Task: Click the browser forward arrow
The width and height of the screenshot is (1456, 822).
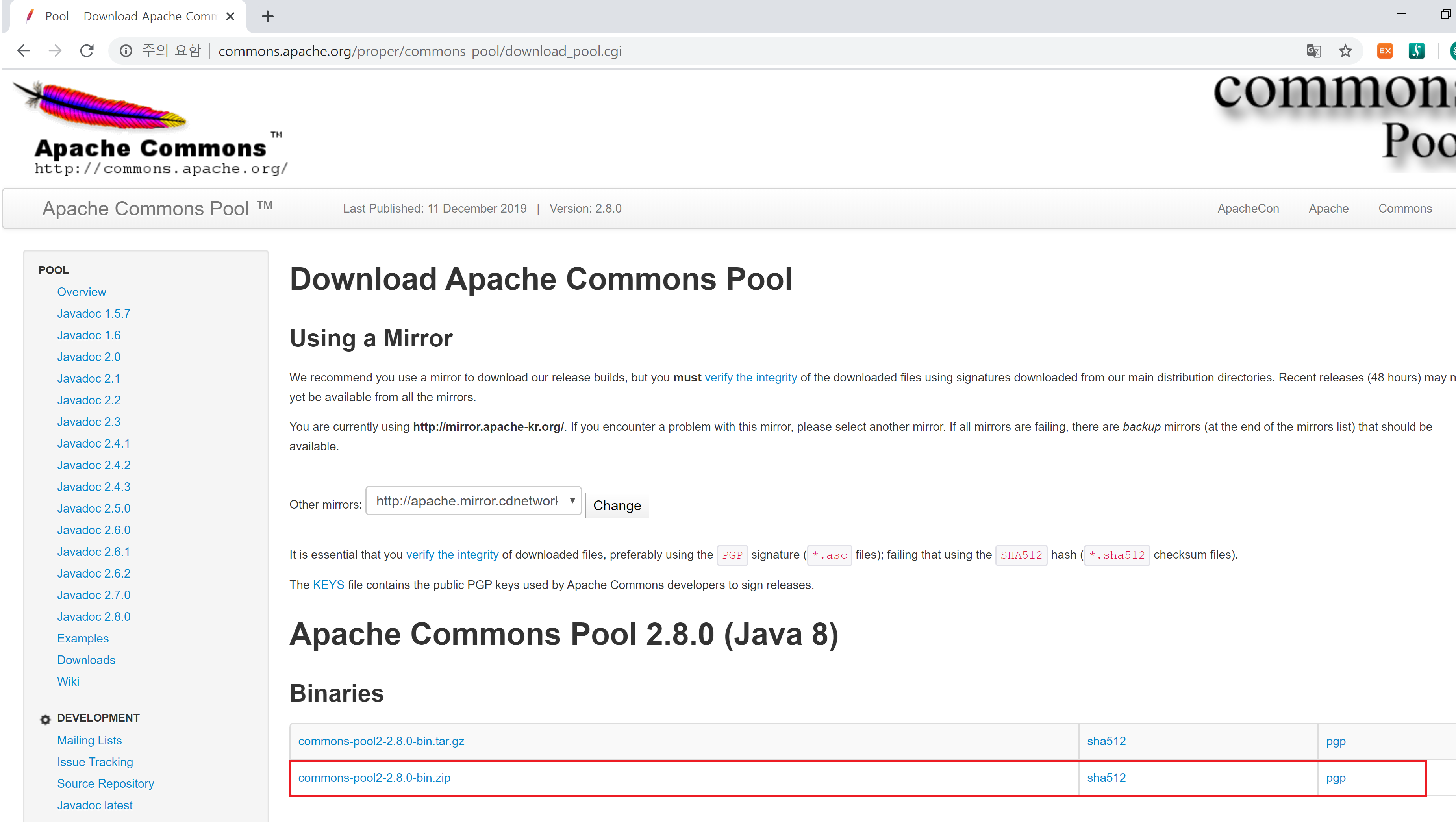Action: [x=55, y=51]
